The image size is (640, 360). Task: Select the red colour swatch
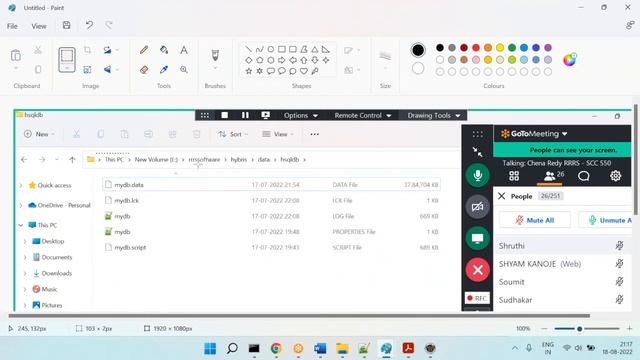[x=476, y=48]
